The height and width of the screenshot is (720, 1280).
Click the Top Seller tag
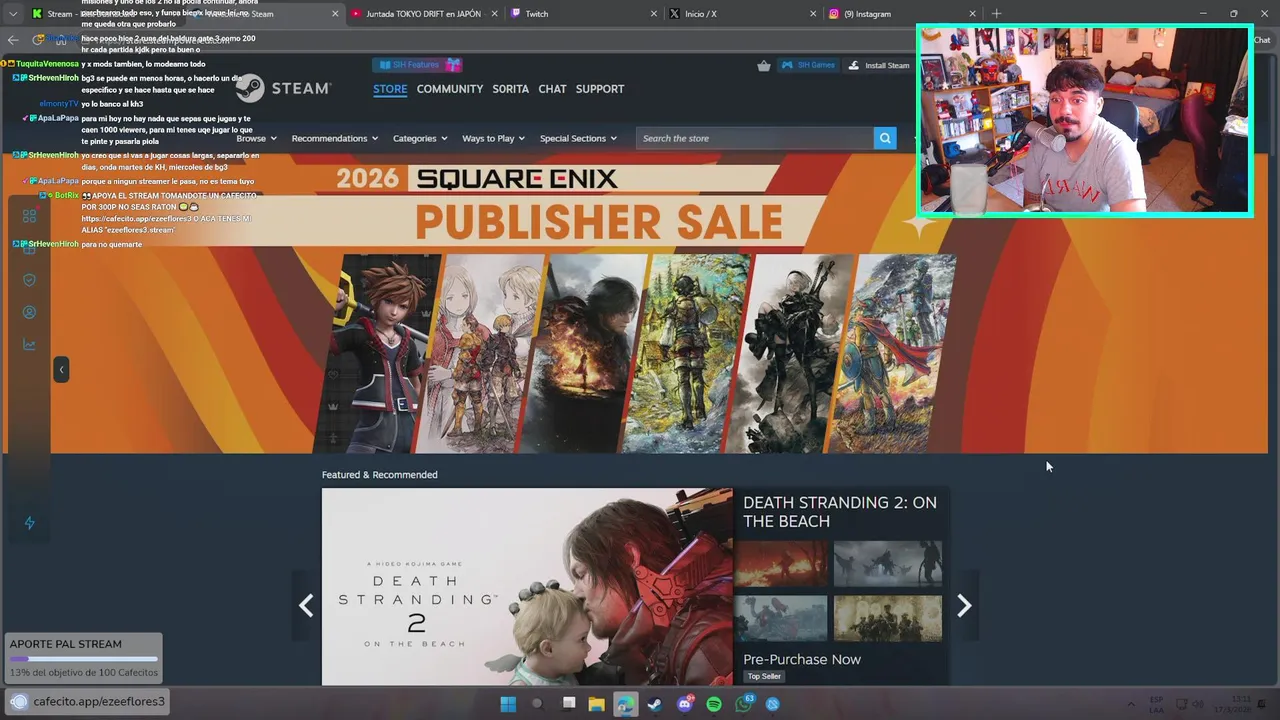click(764, 676)
